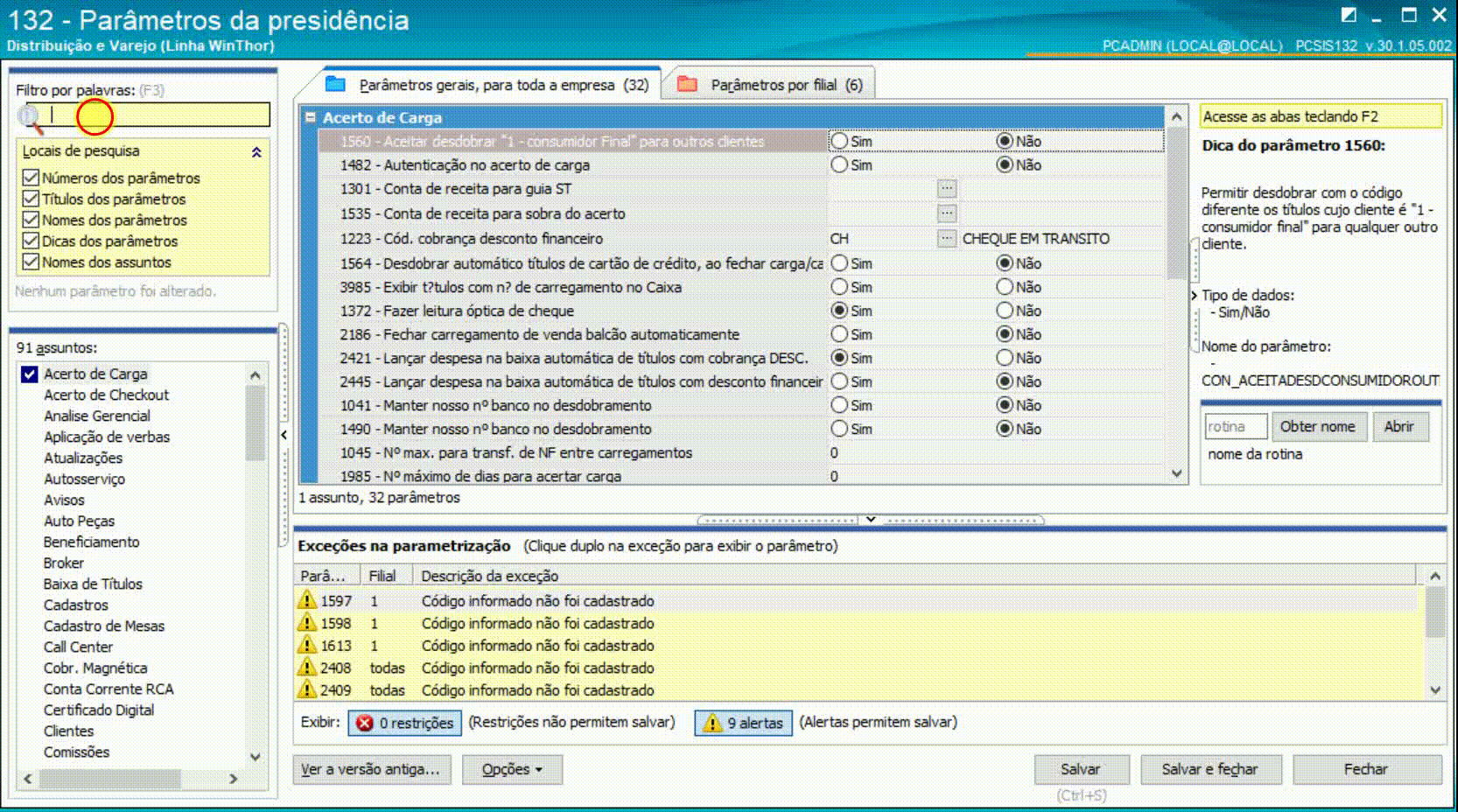Image resolution: width=1458 pixels, height=812 pixels.
Task: Click Abrir button
Action: click(x=1398, y=426)
